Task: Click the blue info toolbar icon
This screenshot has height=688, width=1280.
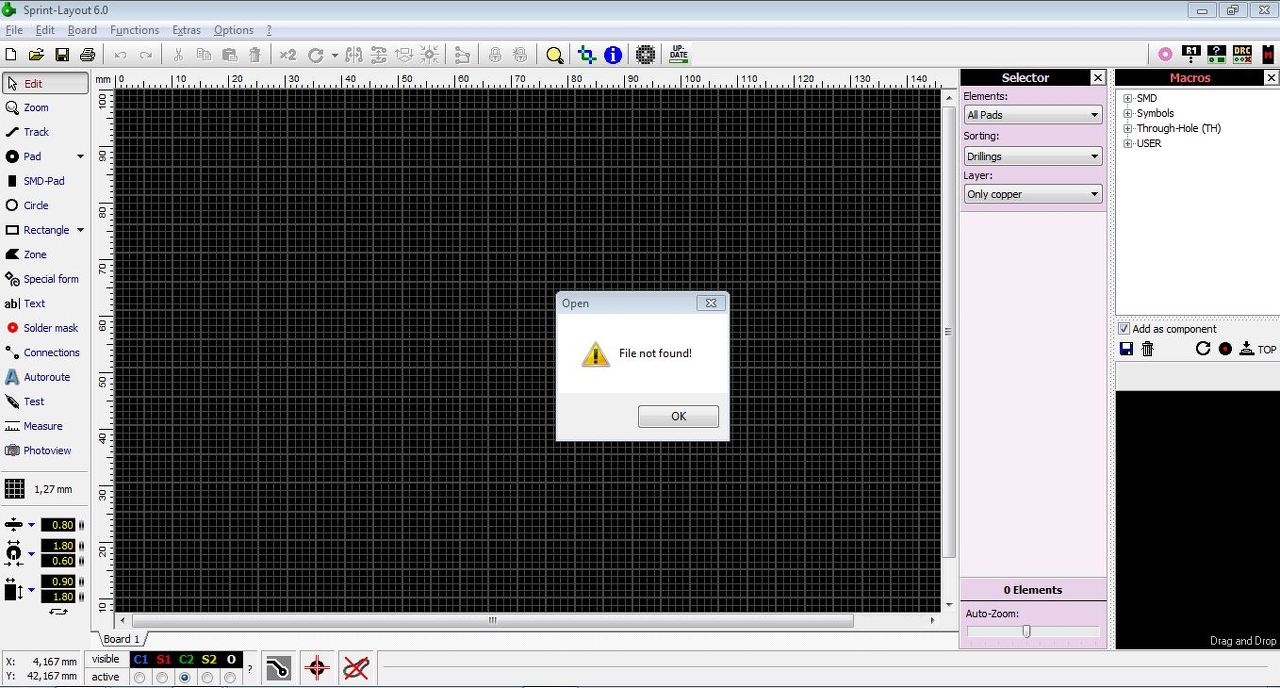Action: pyautogui.click(x=613, y=55)
